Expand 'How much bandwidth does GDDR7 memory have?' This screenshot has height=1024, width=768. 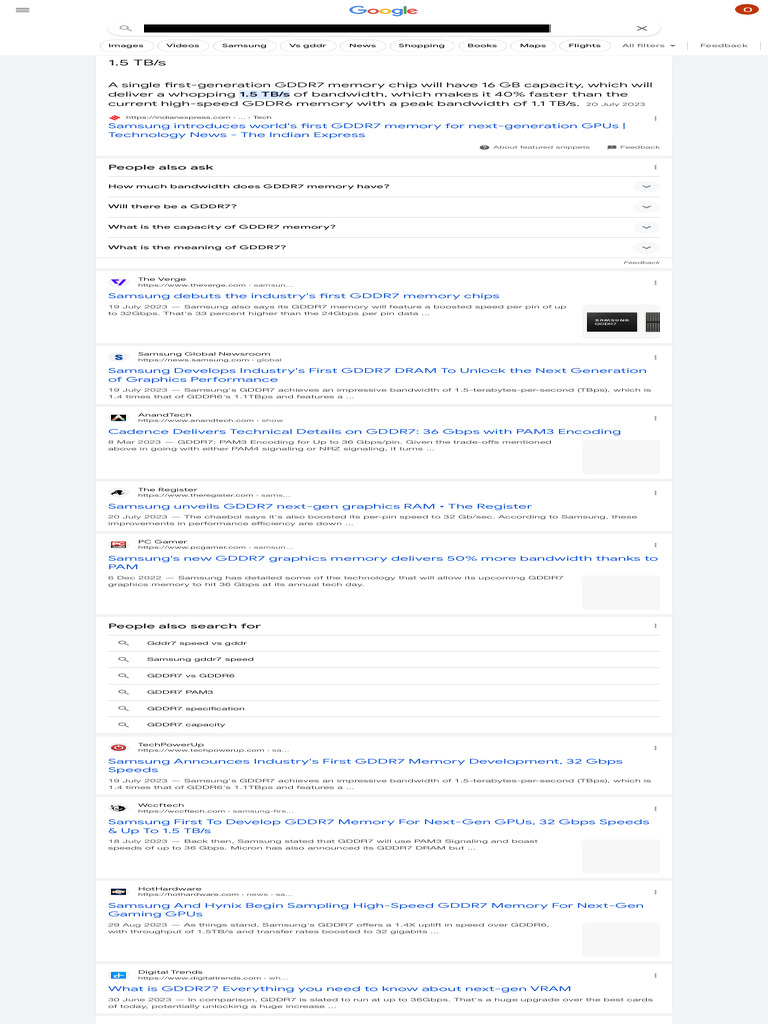[384, 186]
